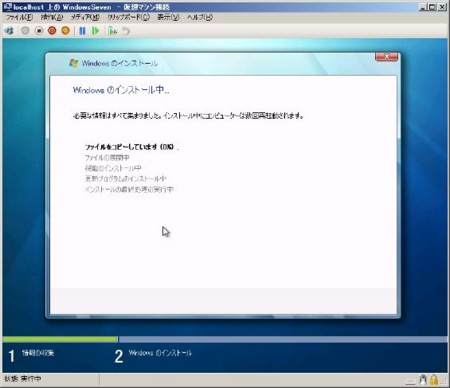
Task: Click the '状態: 実行中' status bar text
Action: (x=23, y=379)
